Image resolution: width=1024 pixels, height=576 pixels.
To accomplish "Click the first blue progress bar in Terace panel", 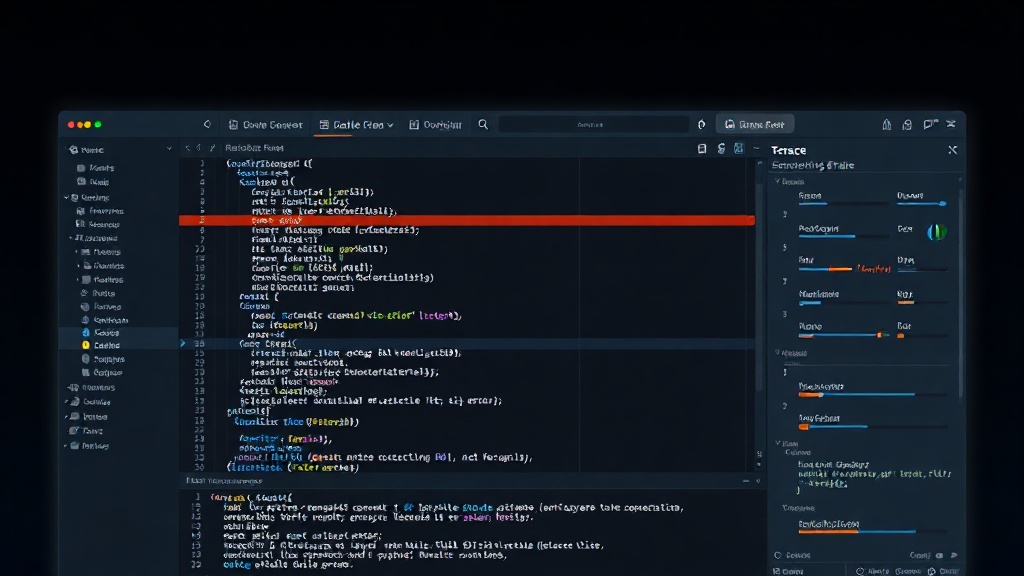I will point(842,204).
